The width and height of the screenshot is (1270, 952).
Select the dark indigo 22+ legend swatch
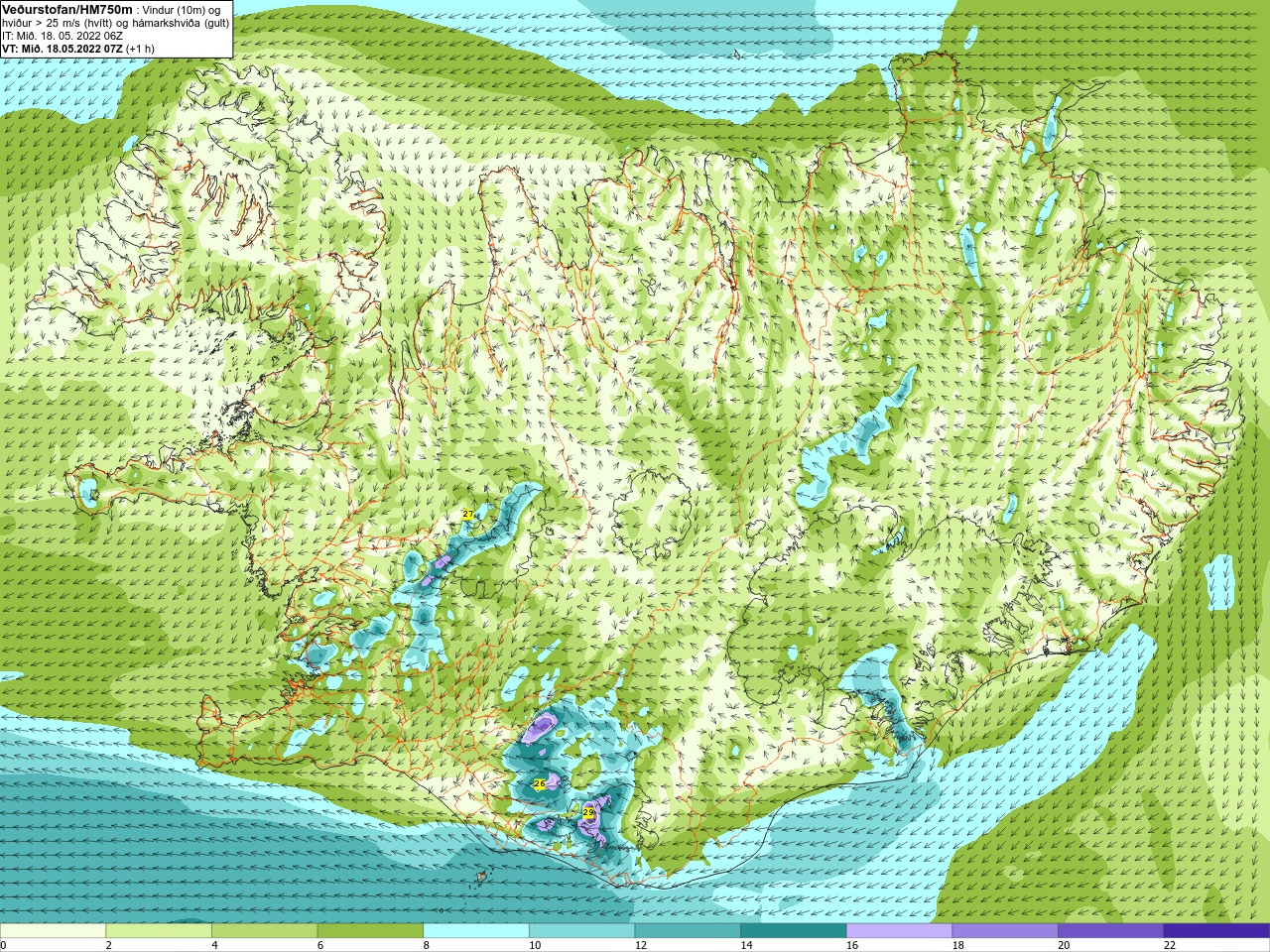(x=1216, y=931)
